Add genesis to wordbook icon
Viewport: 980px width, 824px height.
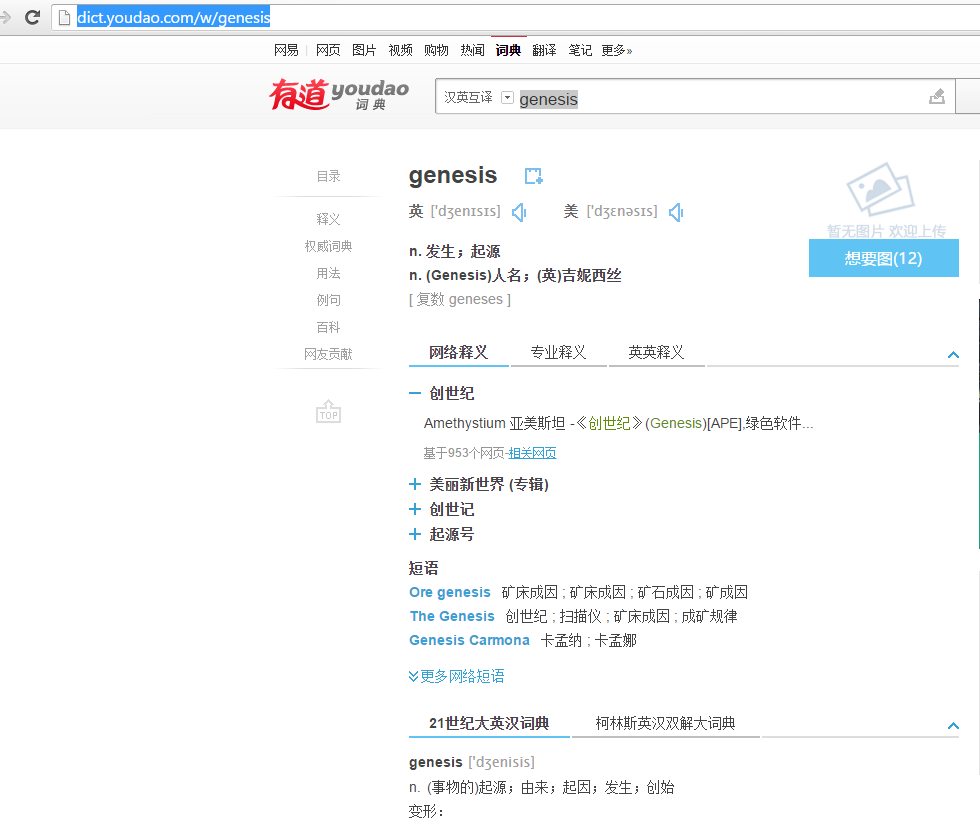point(533,176)
